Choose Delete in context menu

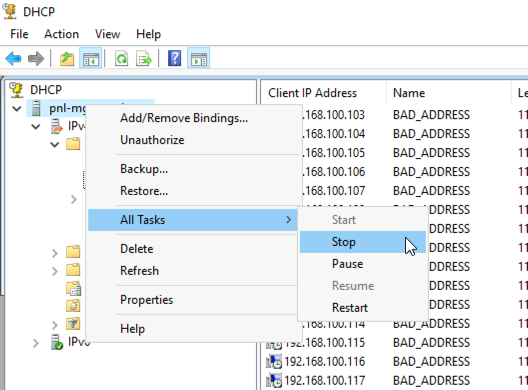[x=194, y=249]
